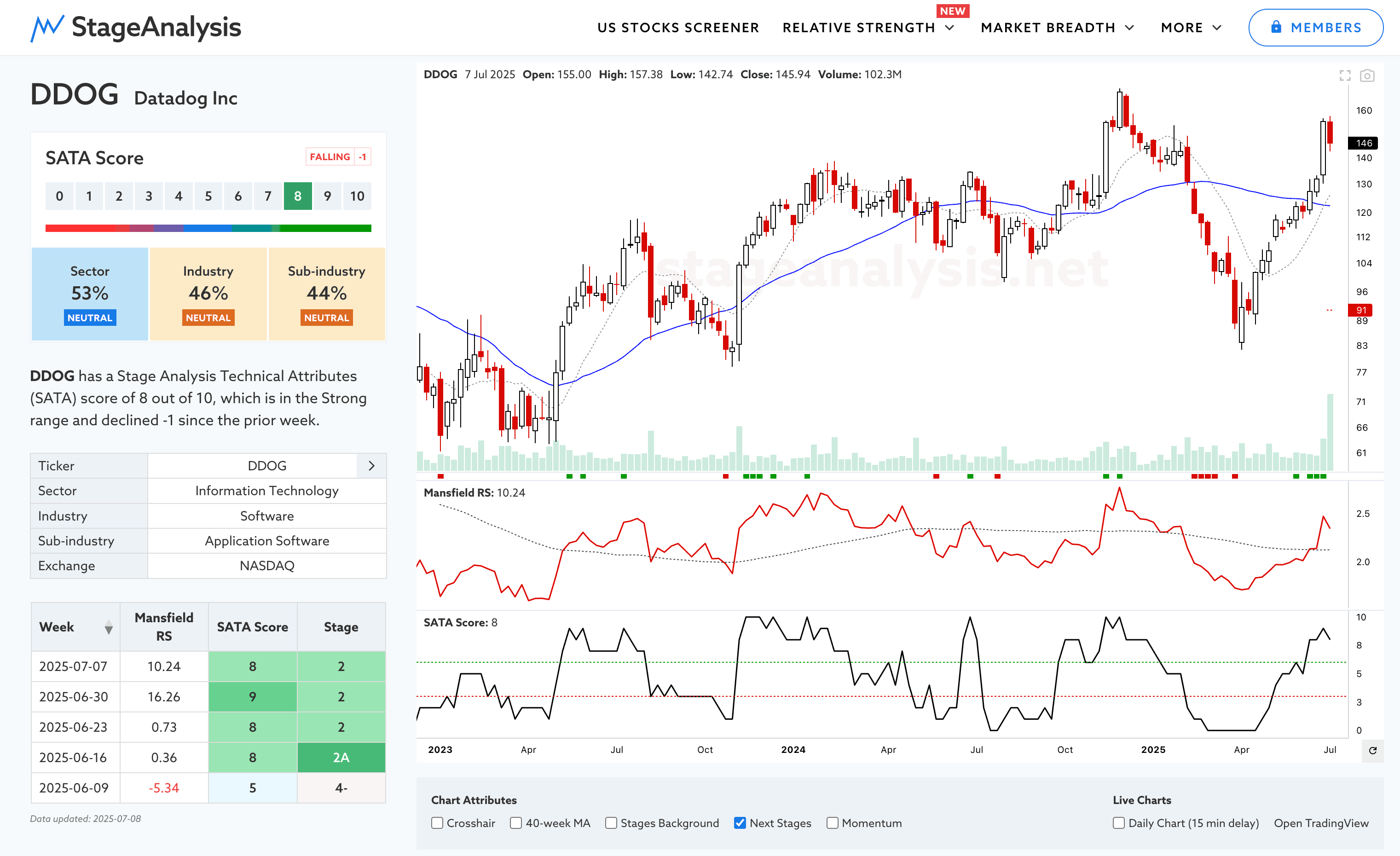Viewport: 1400px width, 856px height.
Task: Expand the More dropdown arrow
Action: pos(1216,28)
